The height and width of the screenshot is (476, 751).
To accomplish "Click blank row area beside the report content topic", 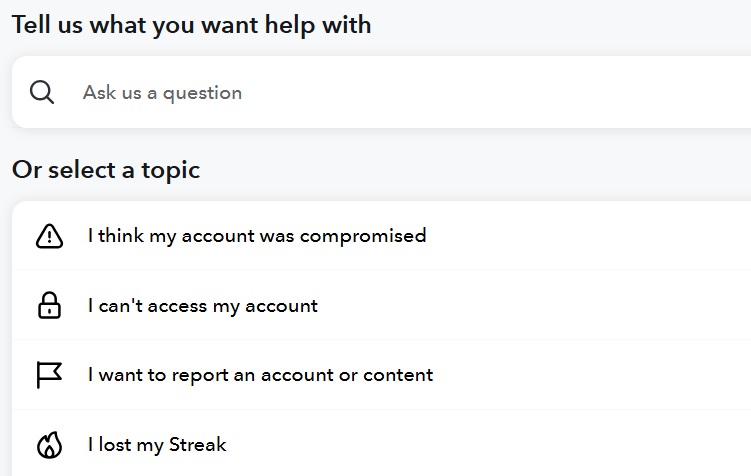I will pyautogui.click(x=600, y=375).
